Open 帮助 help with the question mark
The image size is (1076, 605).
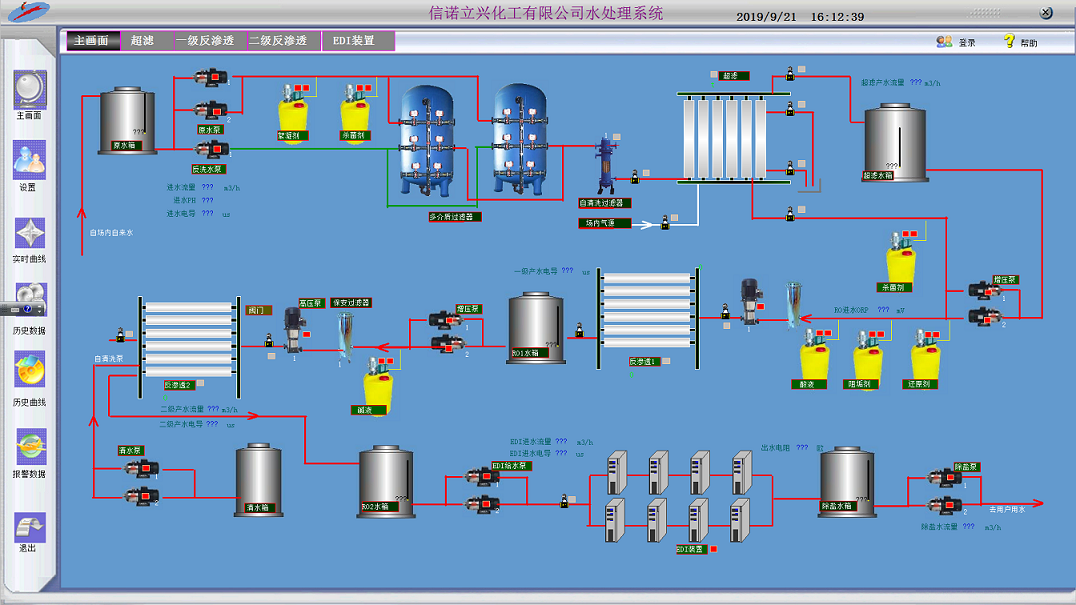pyautogui.click(x=1009, y=42)
